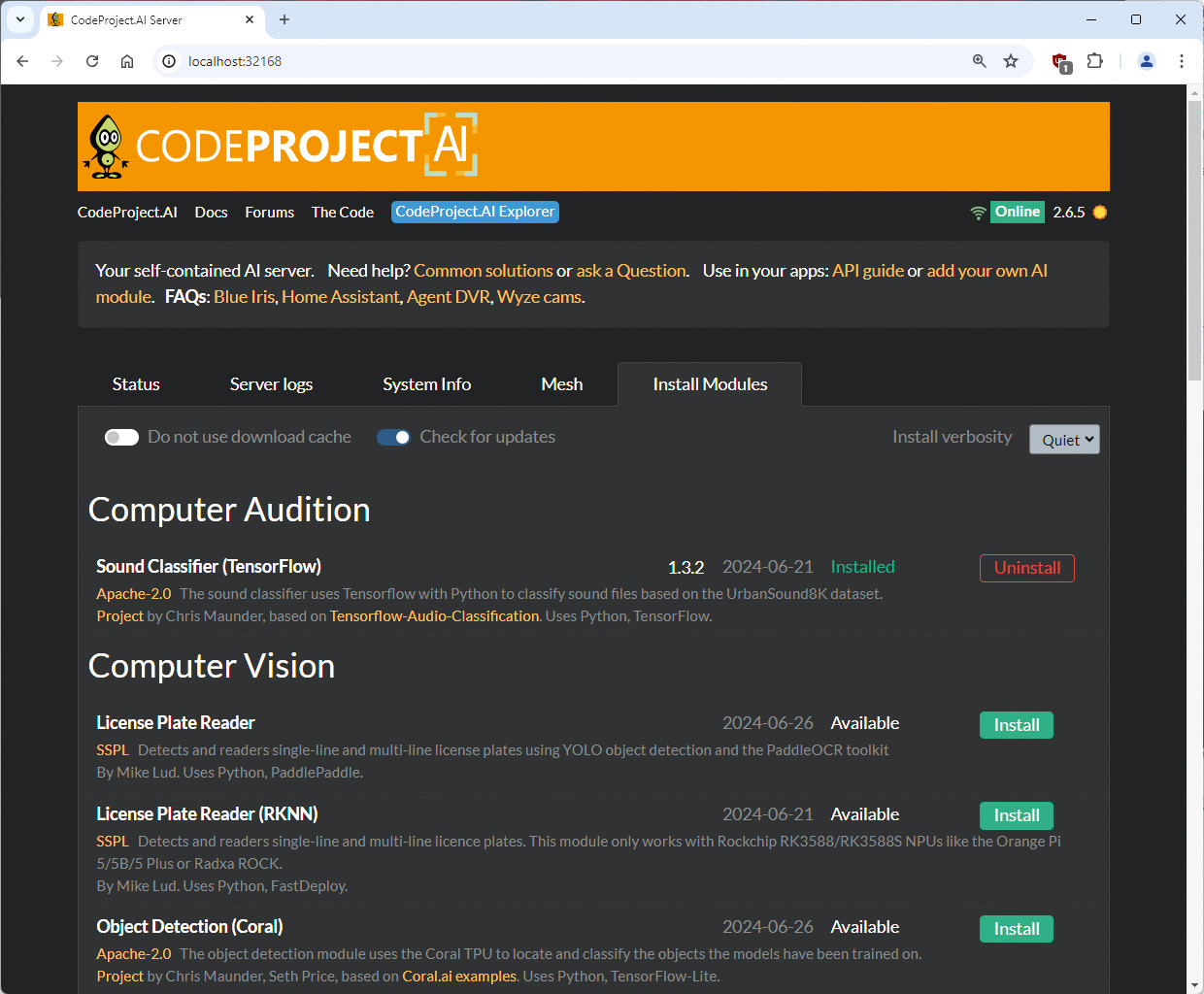Switch to the Server logs tab
The width and height of the screenshot is (1204, 994).
point(271,384)
